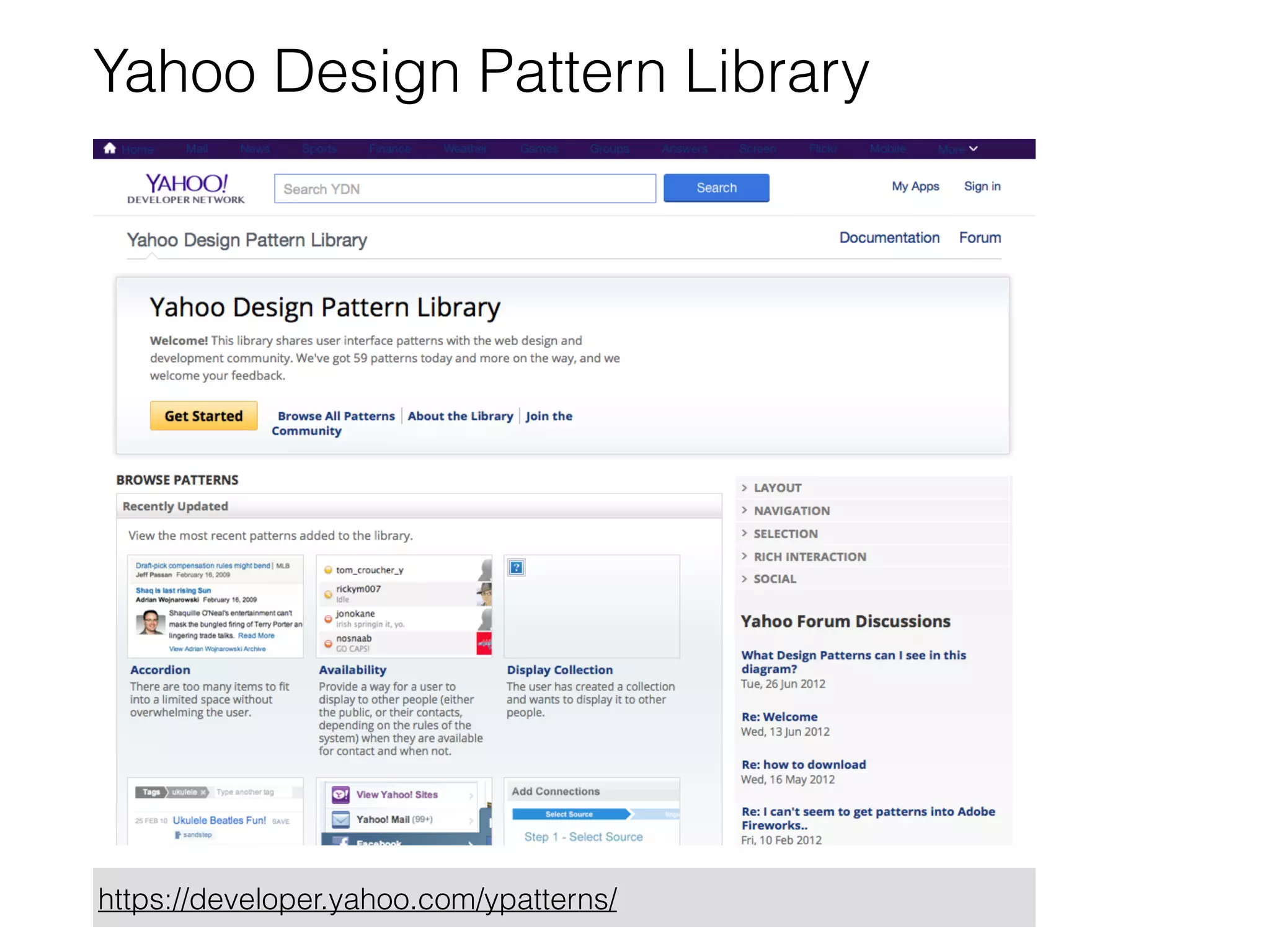This screenshot has width=1270, height=952.
Task: Click the broken image icon above Display Collection
Action: [x=516, y=567]
